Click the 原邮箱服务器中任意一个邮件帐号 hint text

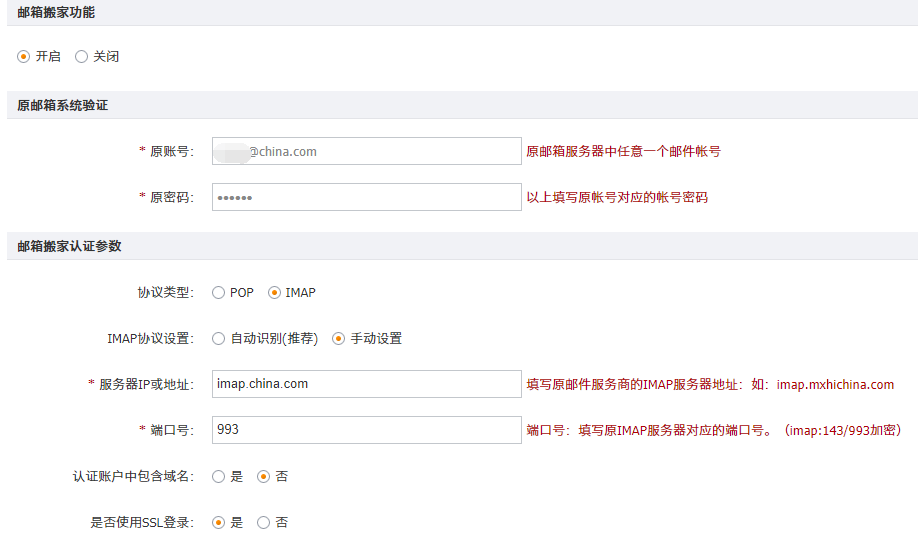[623, 152]
